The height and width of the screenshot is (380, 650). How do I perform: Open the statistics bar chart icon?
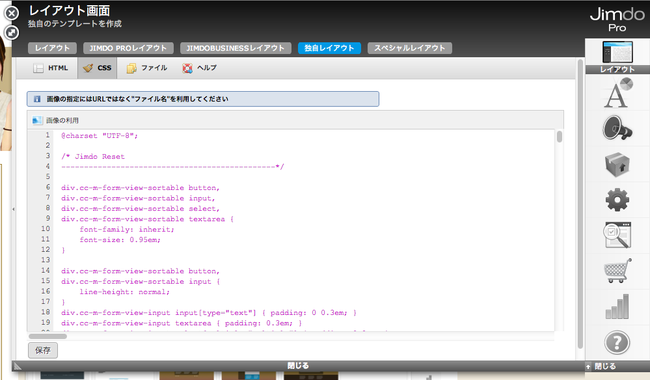pos(617,307)
